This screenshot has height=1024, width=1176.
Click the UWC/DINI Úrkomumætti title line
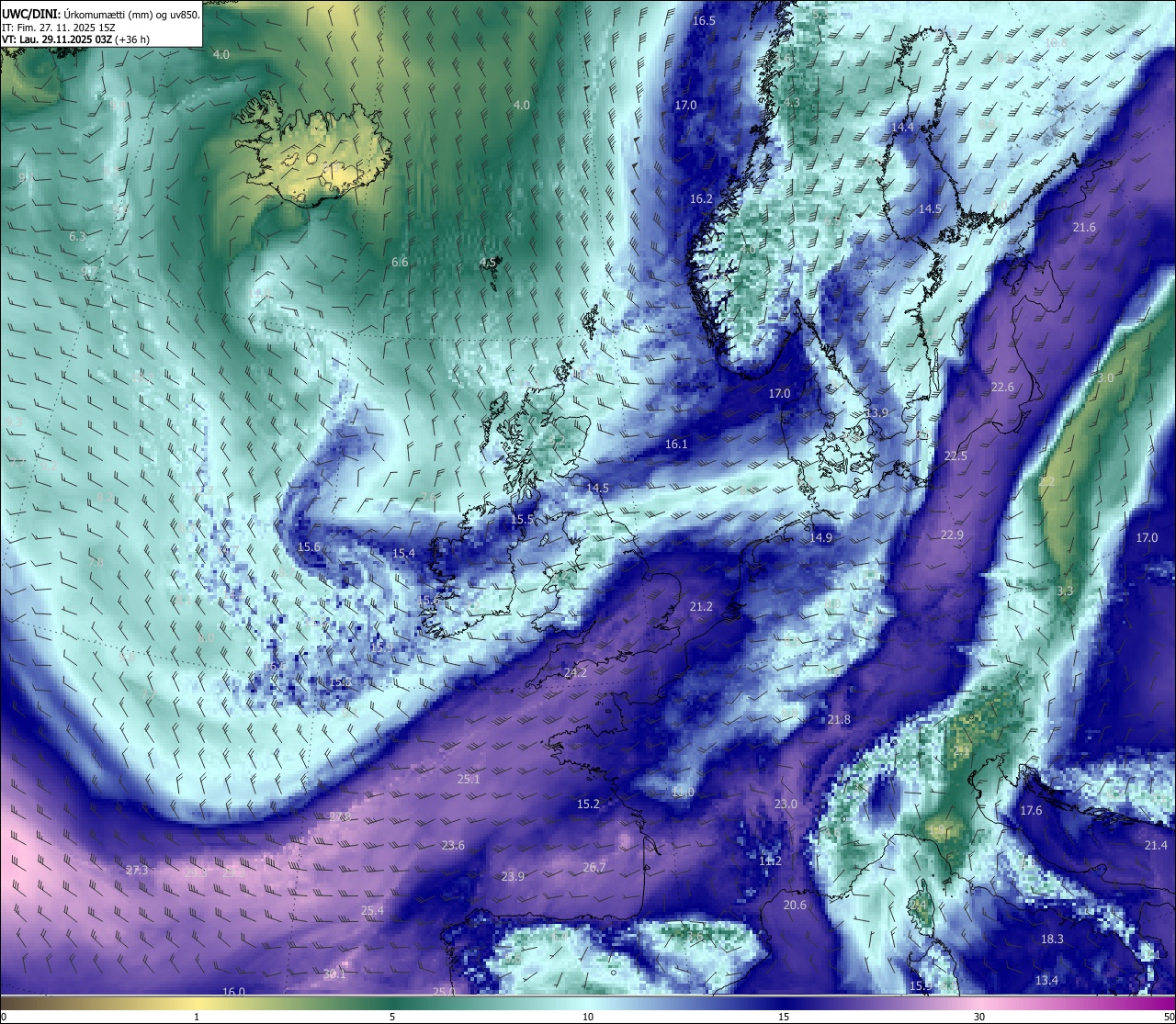click(x=101, y=15)
